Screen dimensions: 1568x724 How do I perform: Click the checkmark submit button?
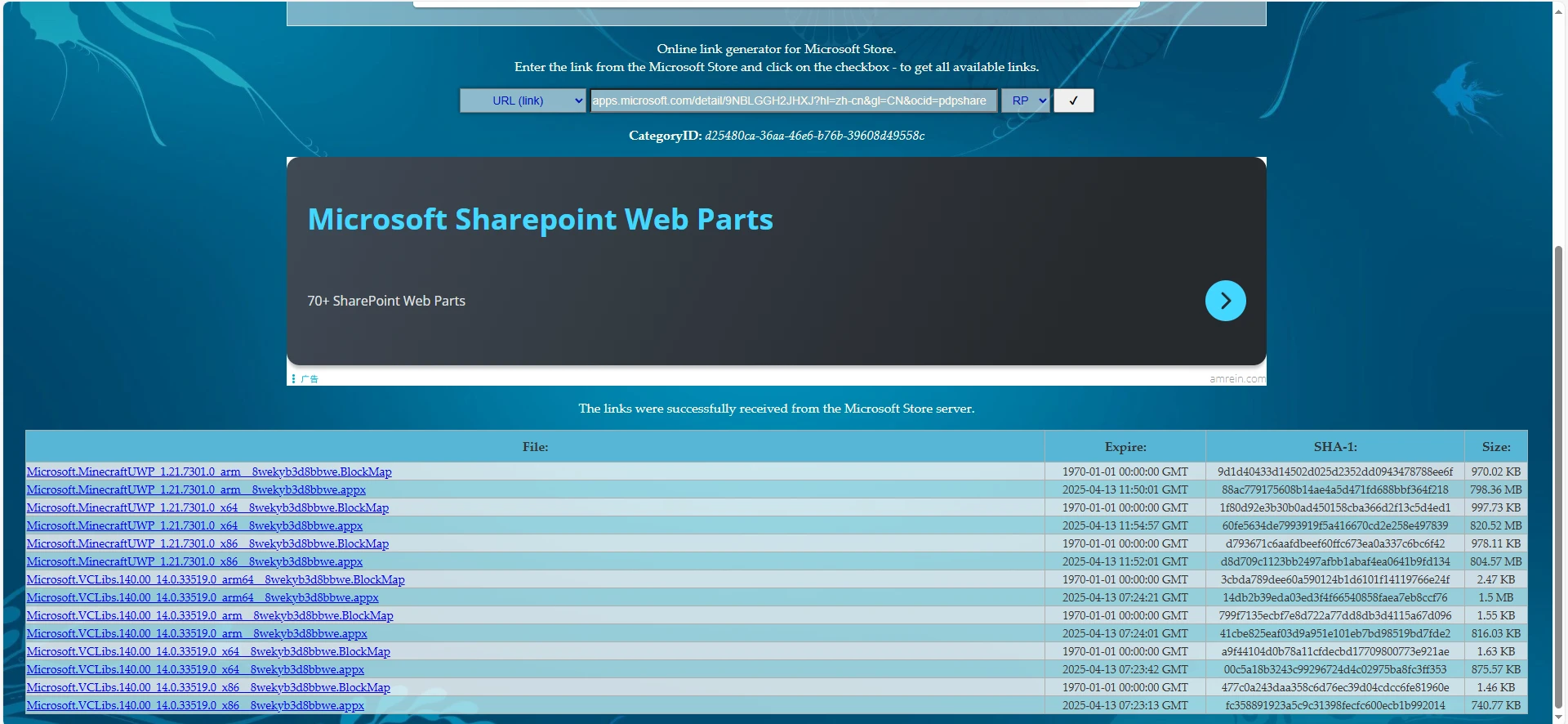tap(1073, 101)
